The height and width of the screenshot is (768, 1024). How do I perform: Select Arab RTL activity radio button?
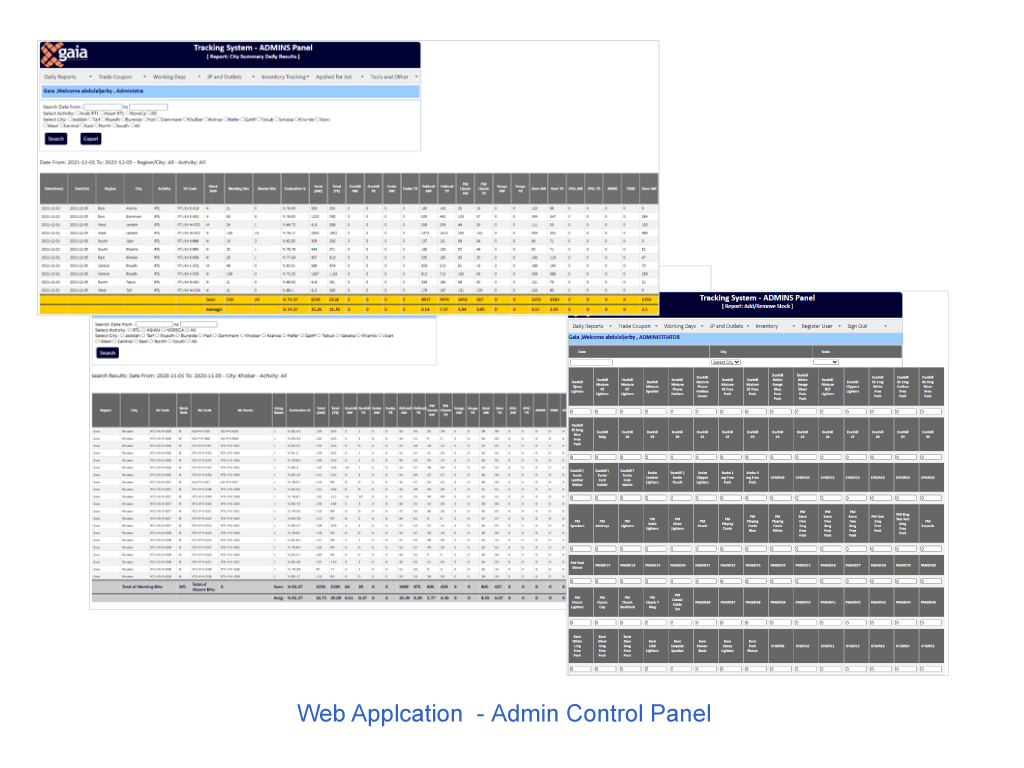tap(78, 114)
